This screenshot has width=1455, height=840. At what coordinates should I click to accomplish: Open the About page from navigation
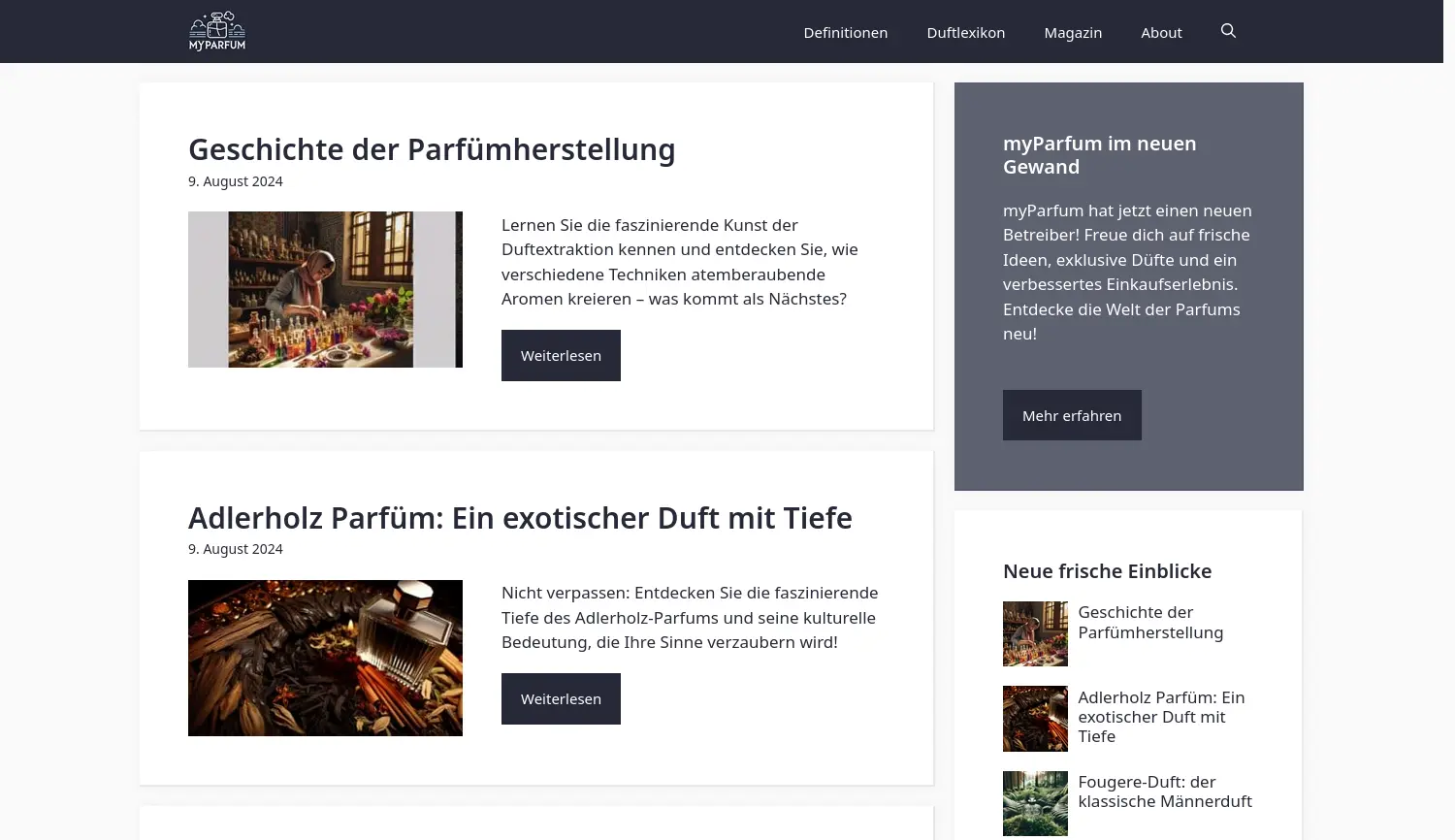1161,32
